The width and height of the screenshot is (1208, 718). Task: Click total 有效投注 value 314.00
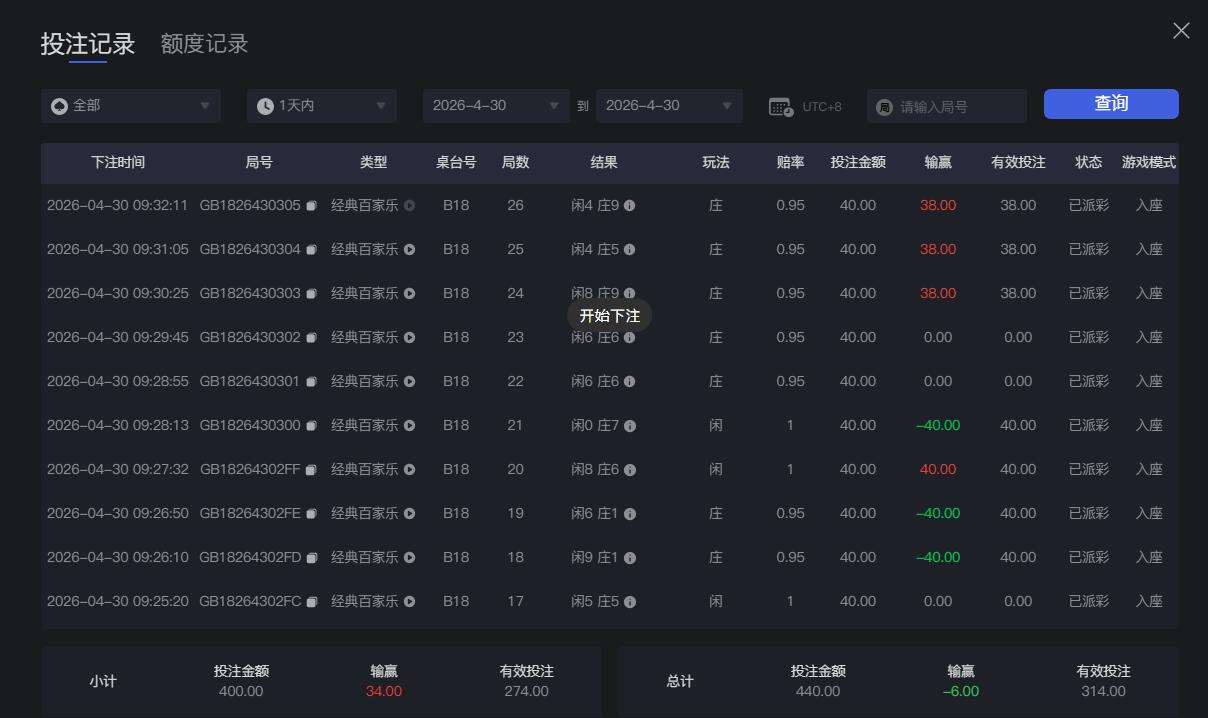1104,691
